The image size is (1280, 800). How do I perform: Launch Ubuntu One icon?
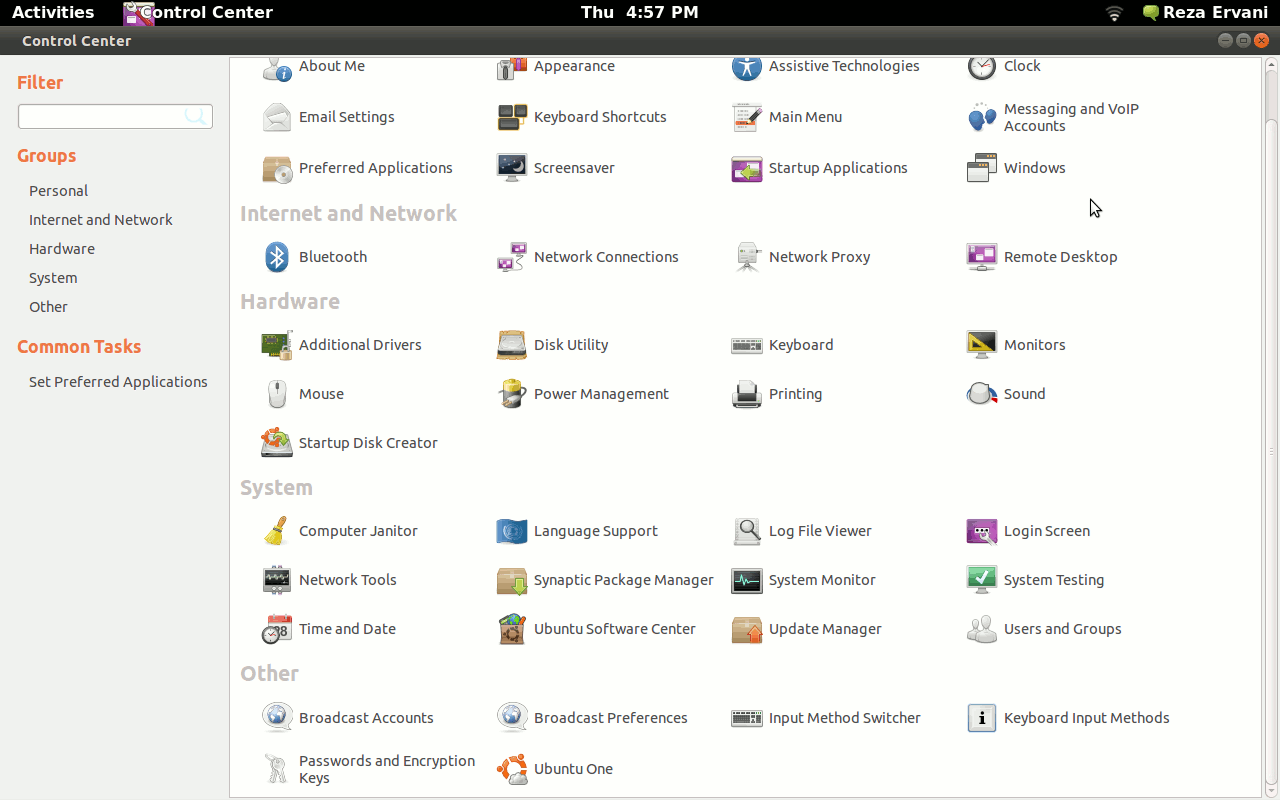[x=512, y=769]
